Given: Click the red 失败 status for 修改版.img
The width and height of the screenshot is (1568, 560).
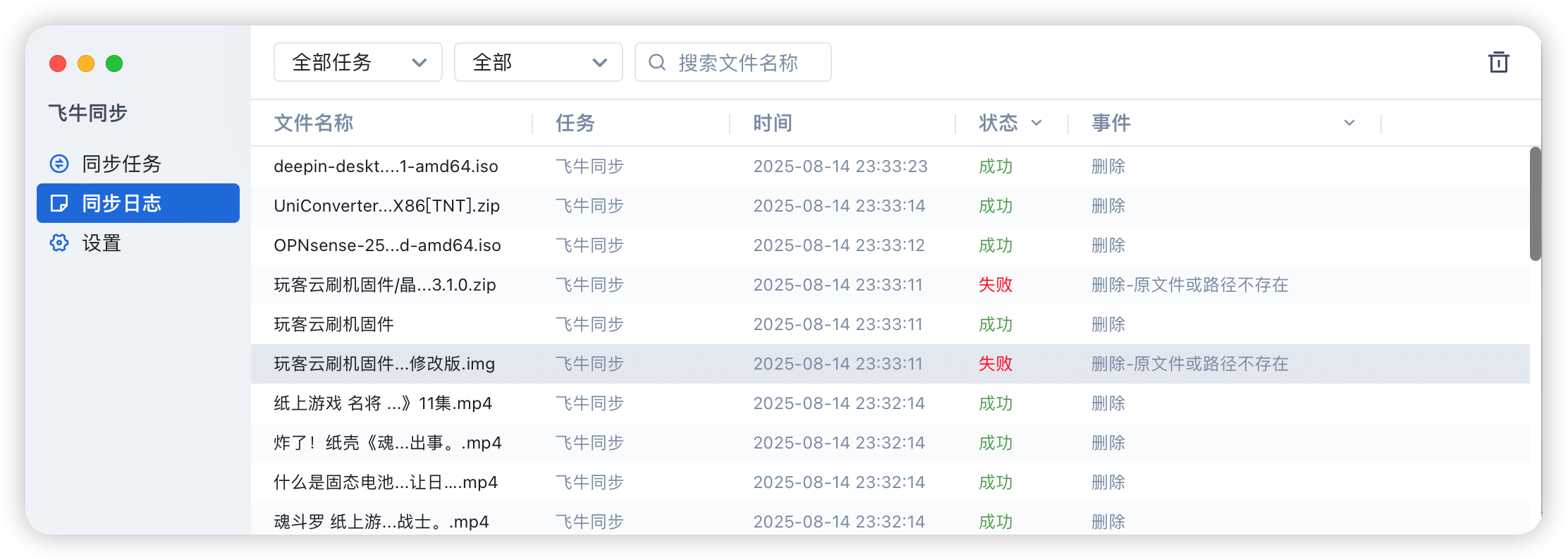Looking at the screenshot, I should tap(995, 364).
